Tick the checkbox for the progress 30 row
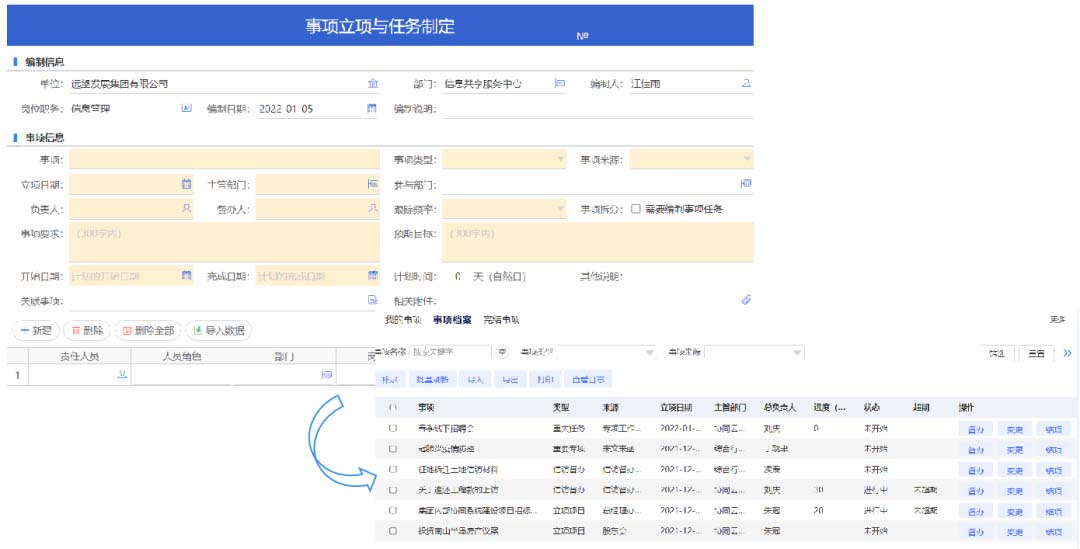 click(393, 490)
